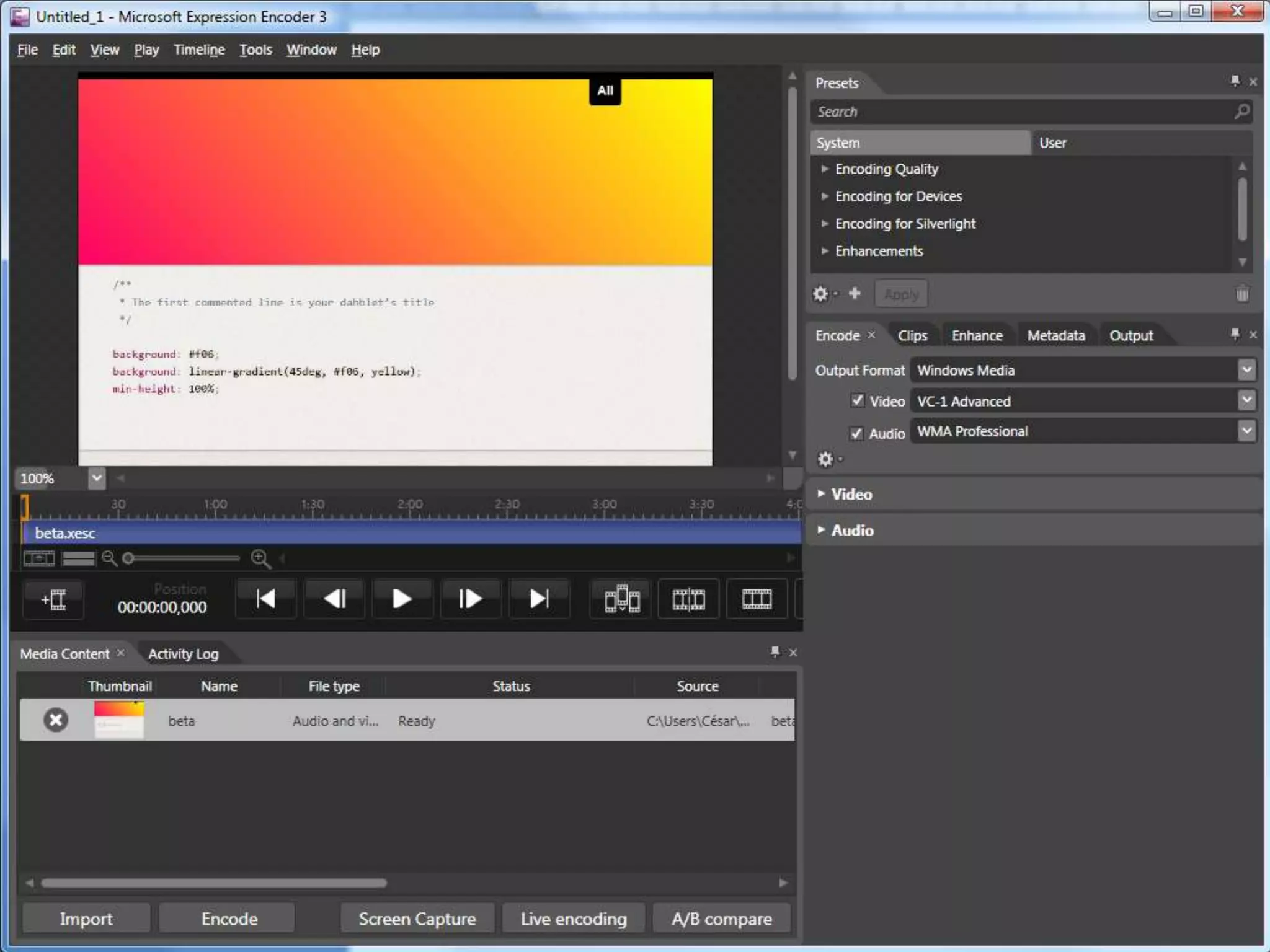Open the Output Format dropdown
The height and width of the screenshot is (952, 1270).
pyautogui.click(x=1246, y=370)
